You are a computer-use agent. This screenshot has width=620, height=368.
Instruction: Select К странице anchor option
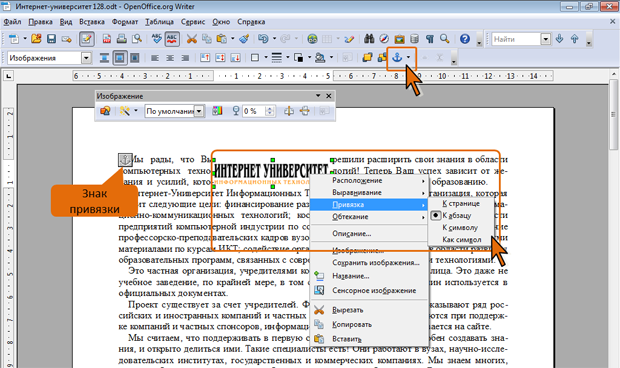[461, 204]
